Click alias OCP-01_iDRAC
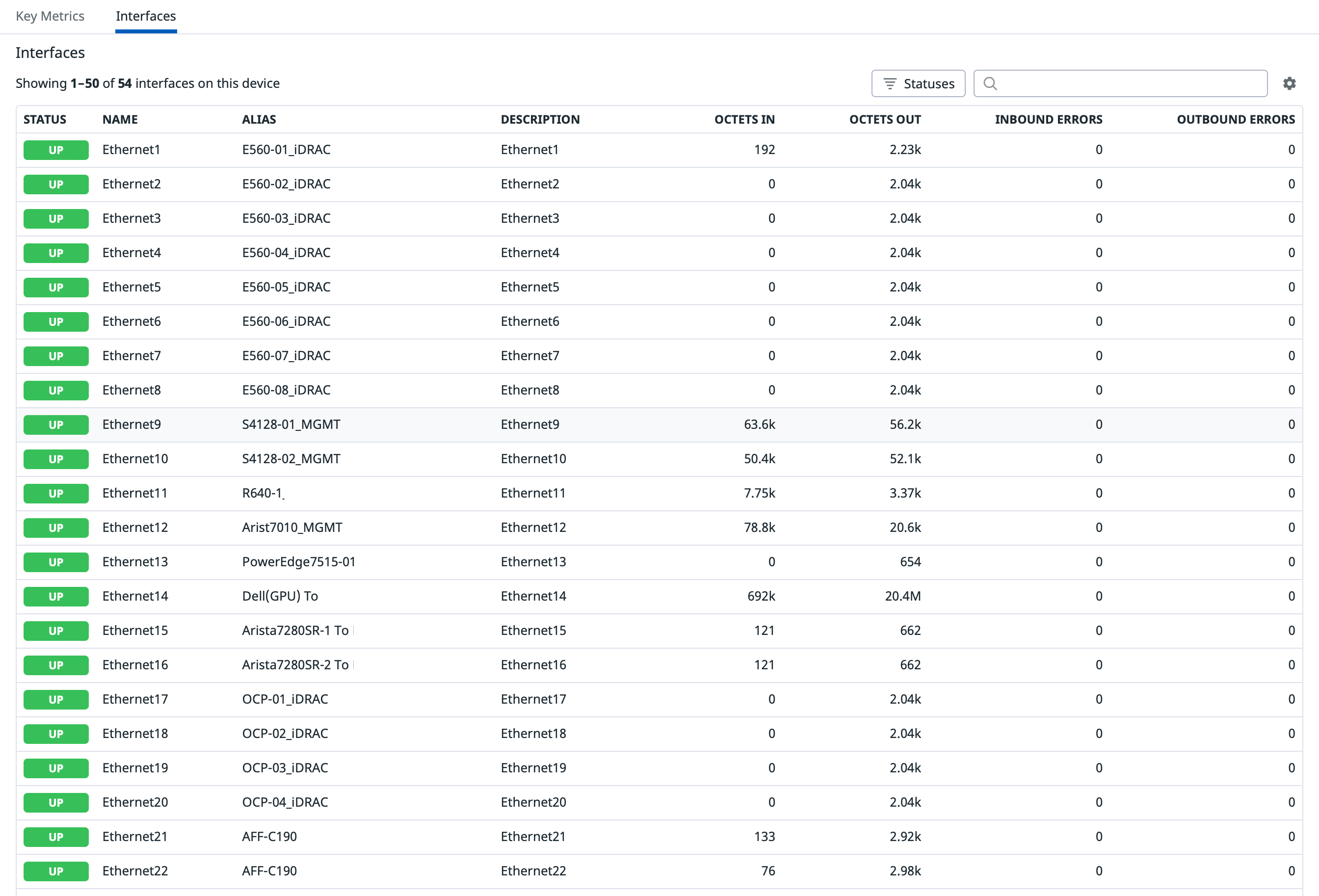 coord(285,699)
